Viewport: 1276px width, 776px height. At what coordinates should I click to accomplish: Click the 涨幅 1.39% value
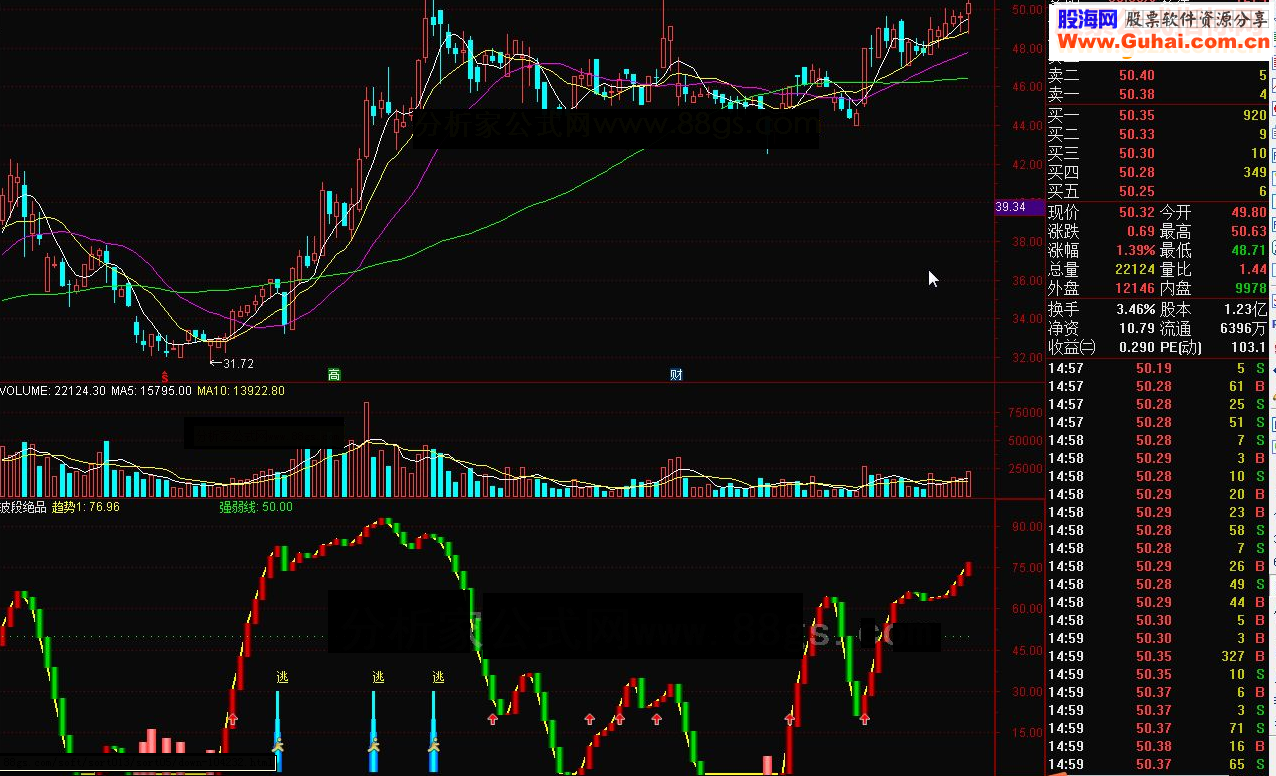1134,250
